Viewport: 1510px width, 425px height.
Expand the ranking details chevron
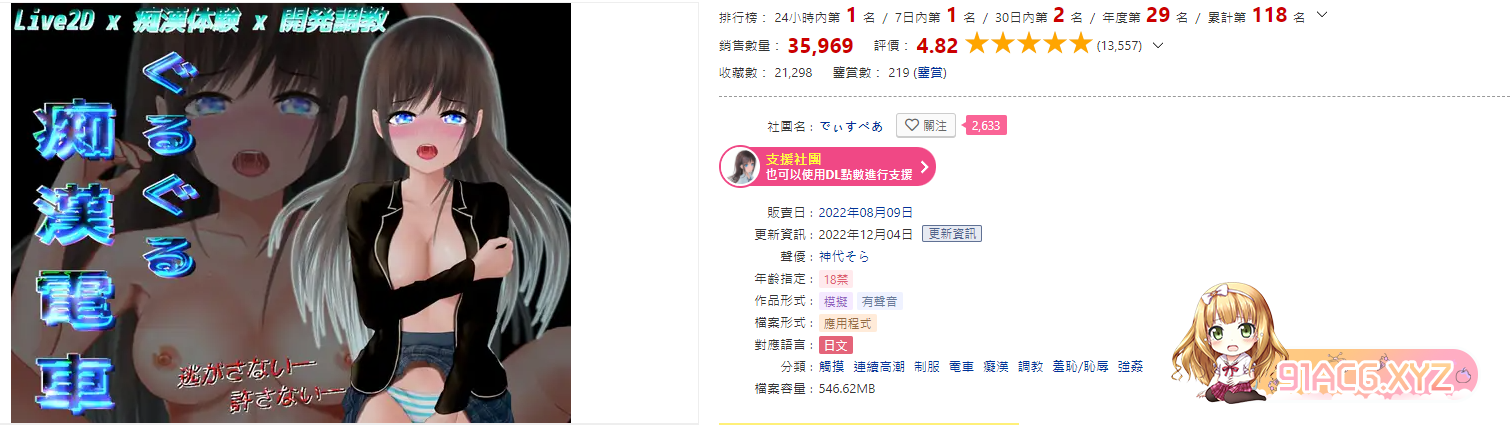1323,15
